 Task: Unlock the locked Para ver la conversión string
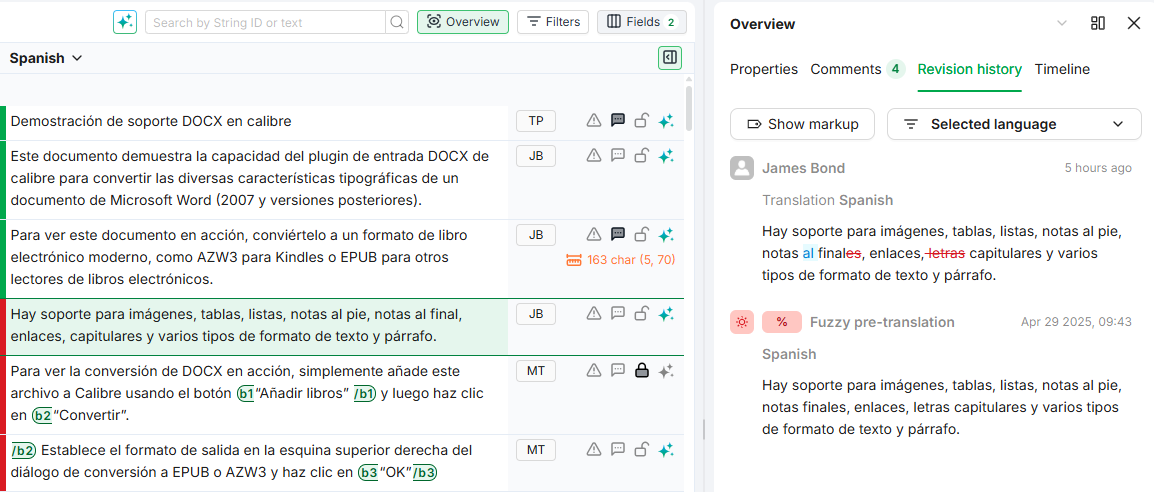642,371
